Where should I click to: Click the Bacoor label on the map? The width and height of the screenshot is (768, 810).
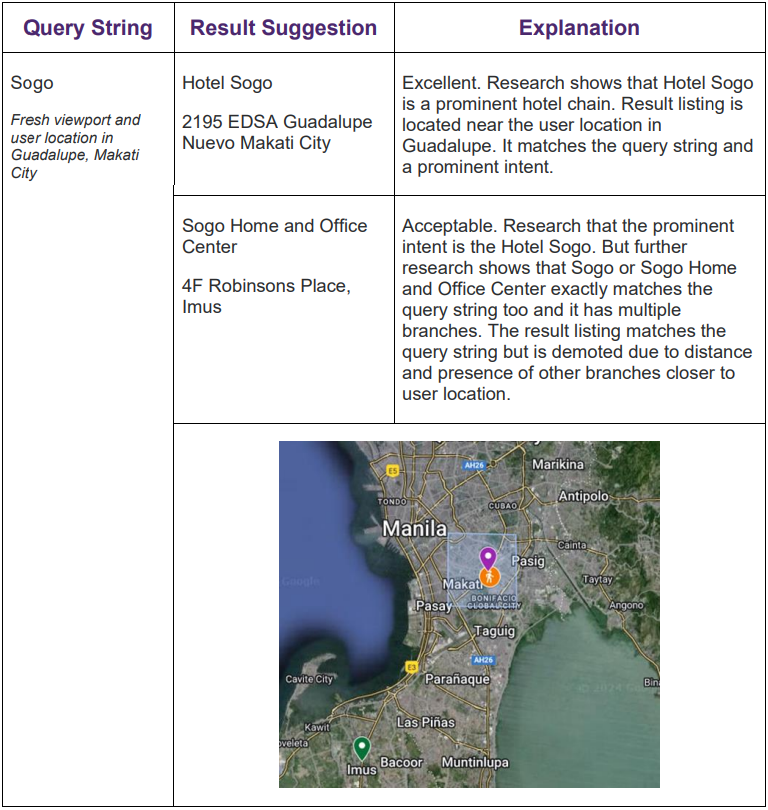tap(401, 762)
